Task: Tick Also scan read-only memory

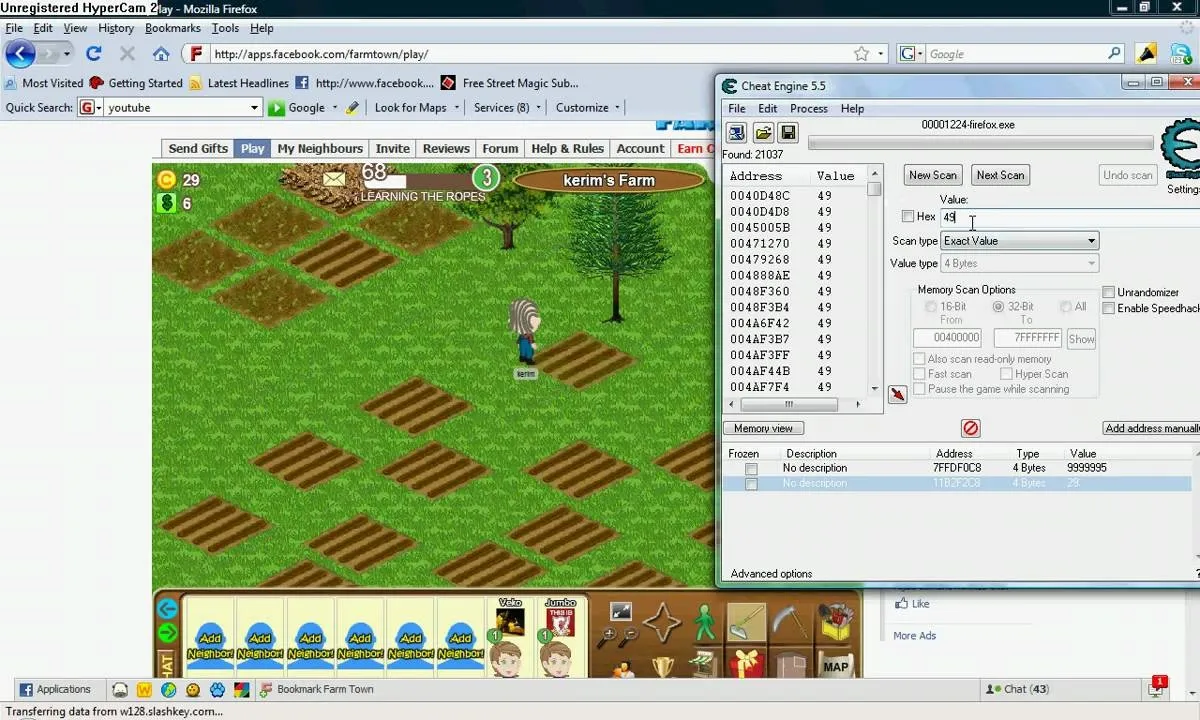Action: coord(919,359)
